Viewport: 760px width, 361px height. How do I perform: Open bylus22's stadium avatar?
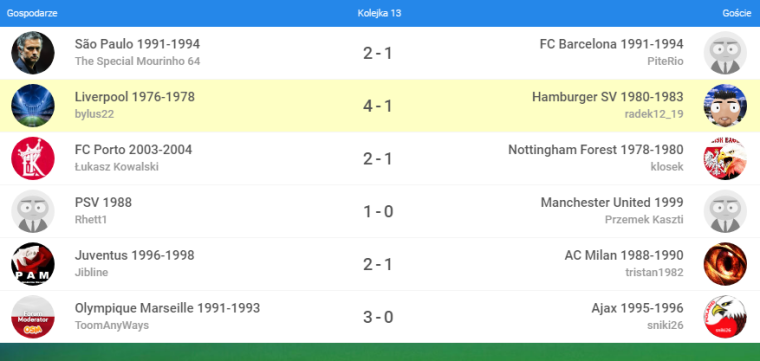33,106
